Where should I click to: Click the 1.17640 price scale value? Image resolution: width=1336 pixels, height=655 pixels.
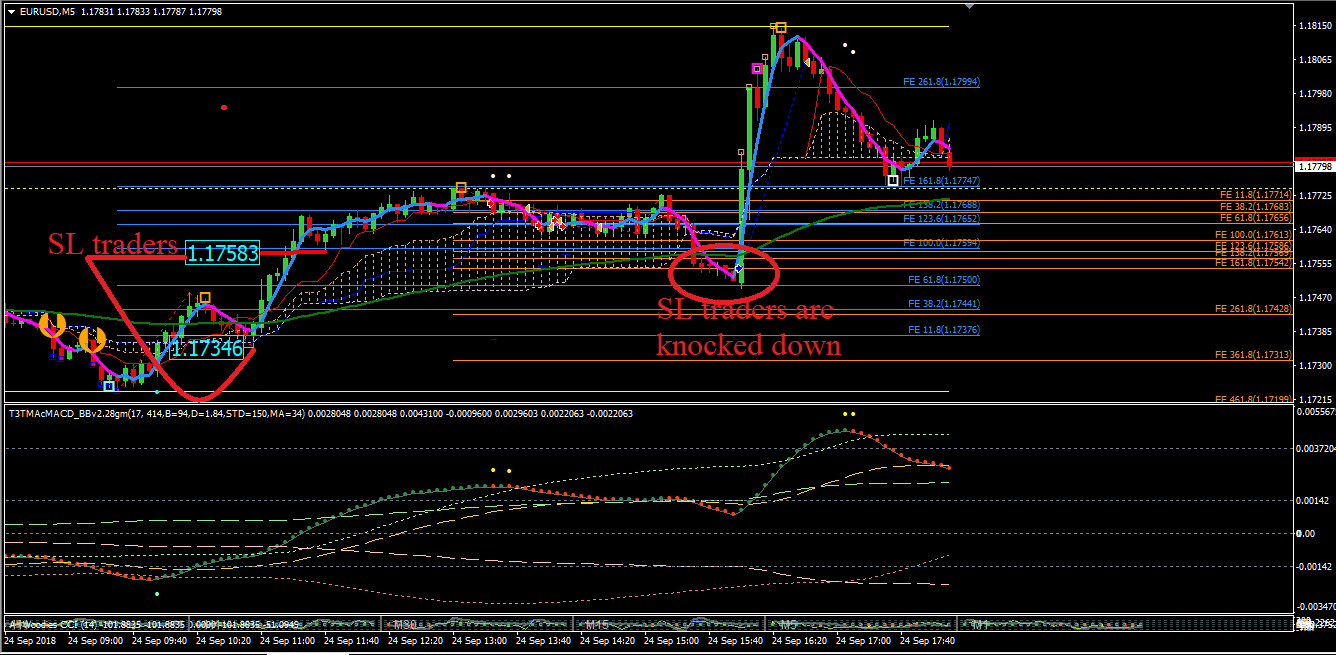1314,230
